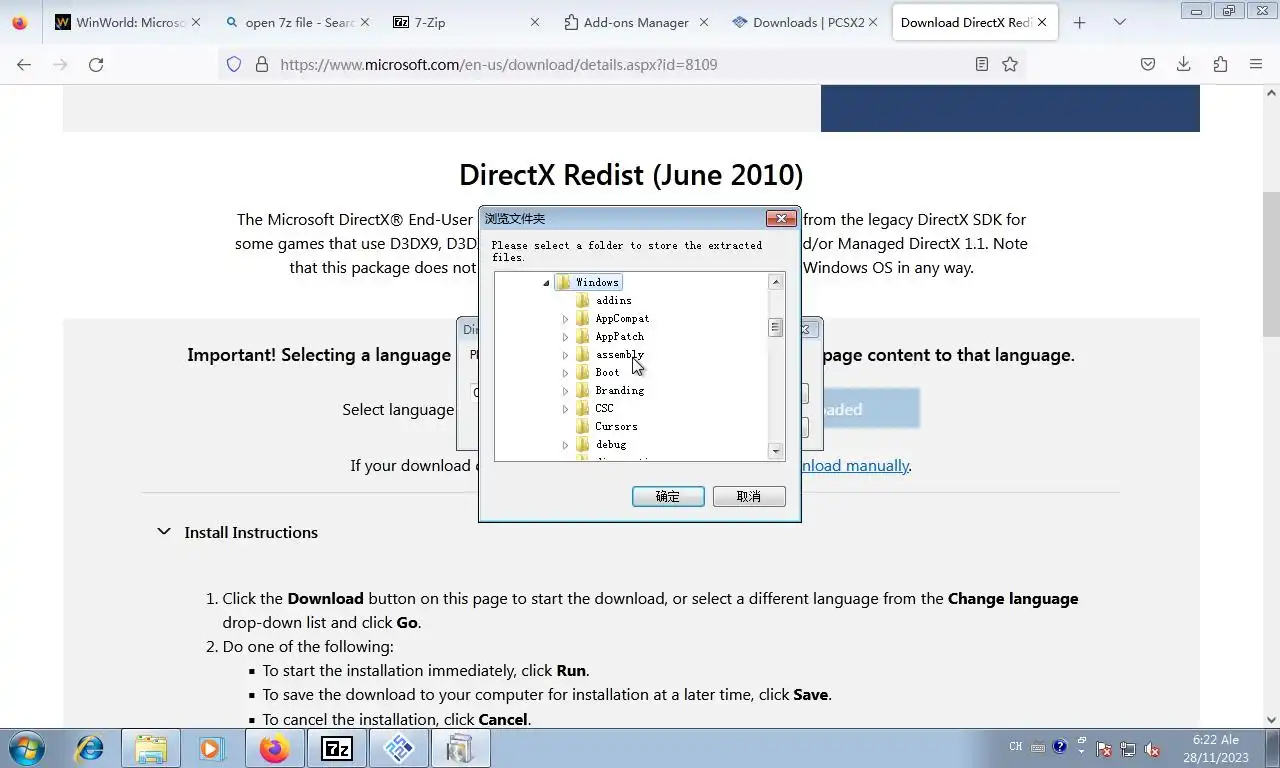List all tabs with the chevron icon

1120,22
